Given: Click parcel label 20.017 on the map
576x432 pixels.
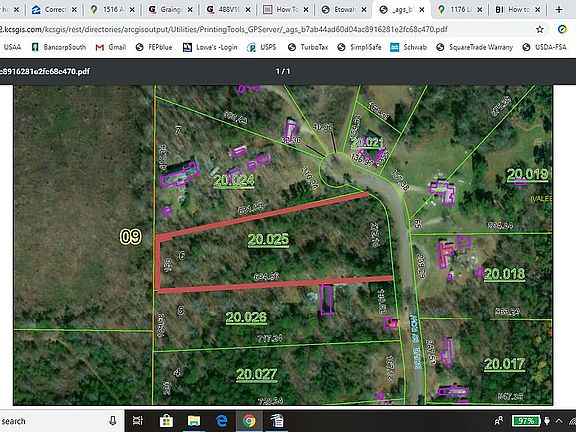Looking at the screenshot, I should [x=504, y=364].
